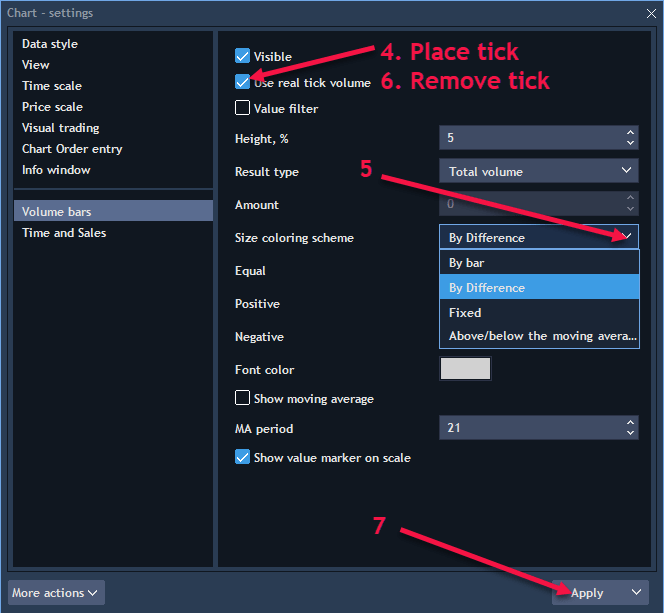Click the Height percent input field

click(x=528, y=138)
